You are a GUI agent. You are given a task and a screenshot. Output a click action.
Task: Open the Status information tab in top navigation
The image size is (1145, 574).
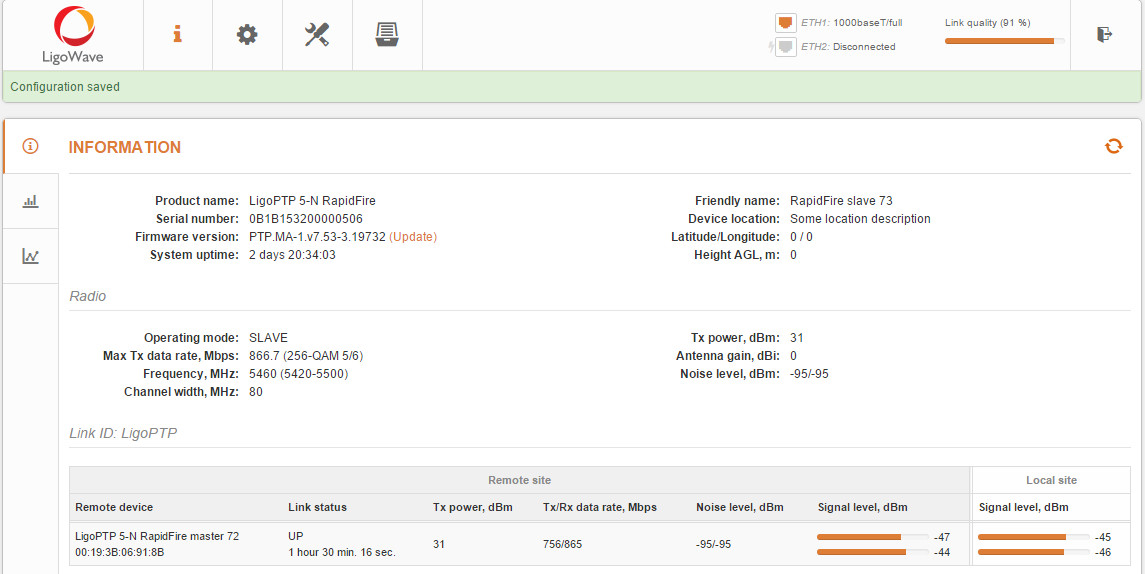pos(177,34)
